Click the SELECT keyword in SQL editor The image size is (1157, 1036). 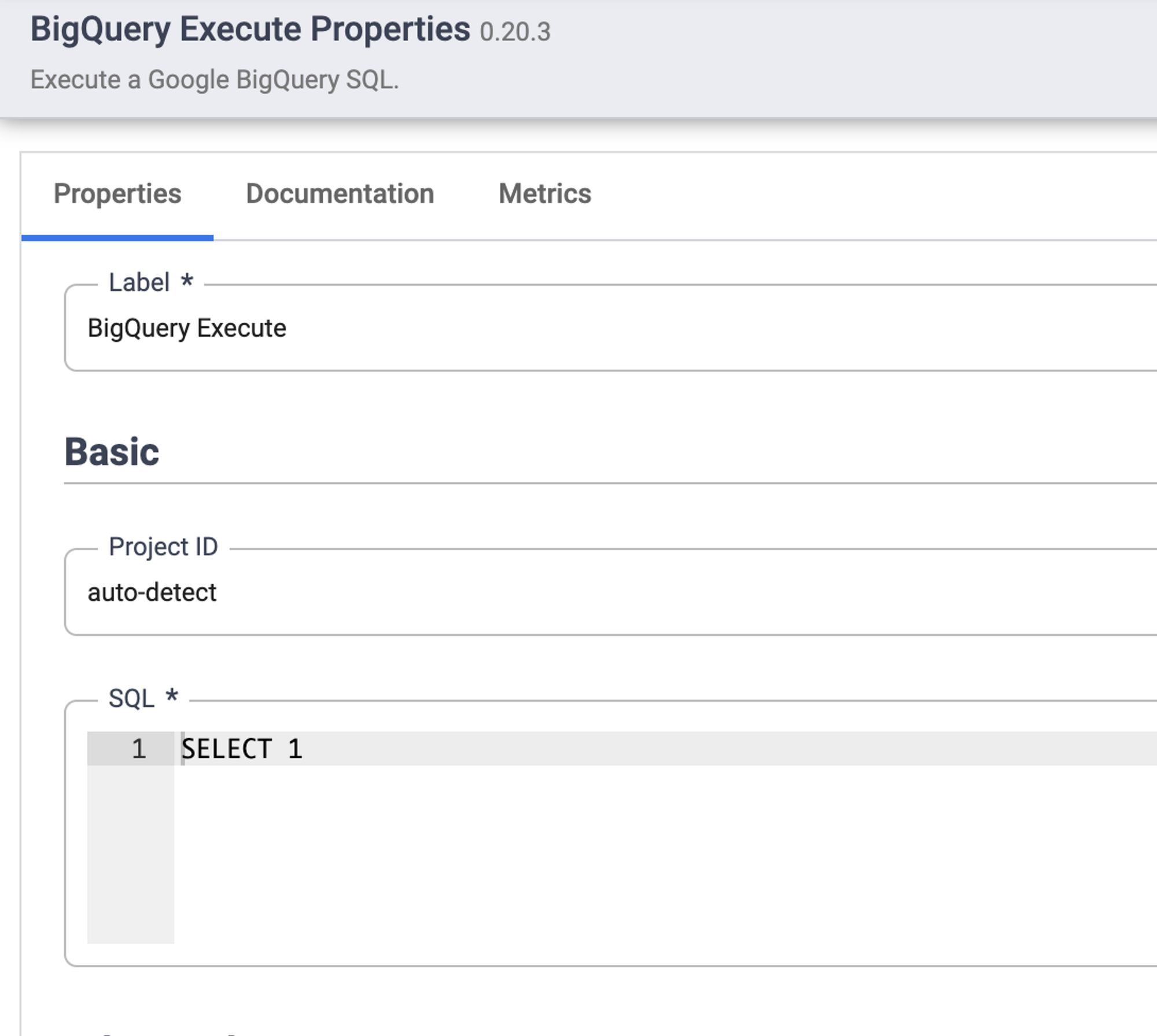coord(227,749)
